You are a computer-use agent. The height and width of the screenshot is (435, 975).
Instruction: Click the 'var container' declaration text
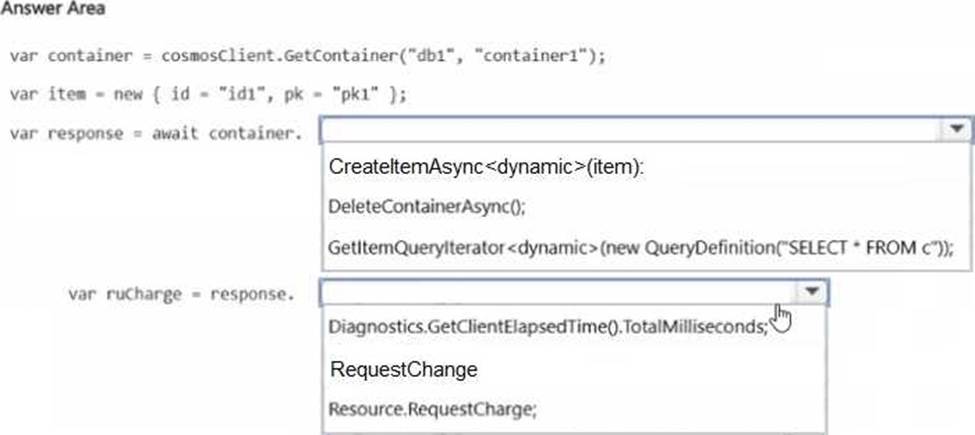pyautogui.click(x=72, y=56)
